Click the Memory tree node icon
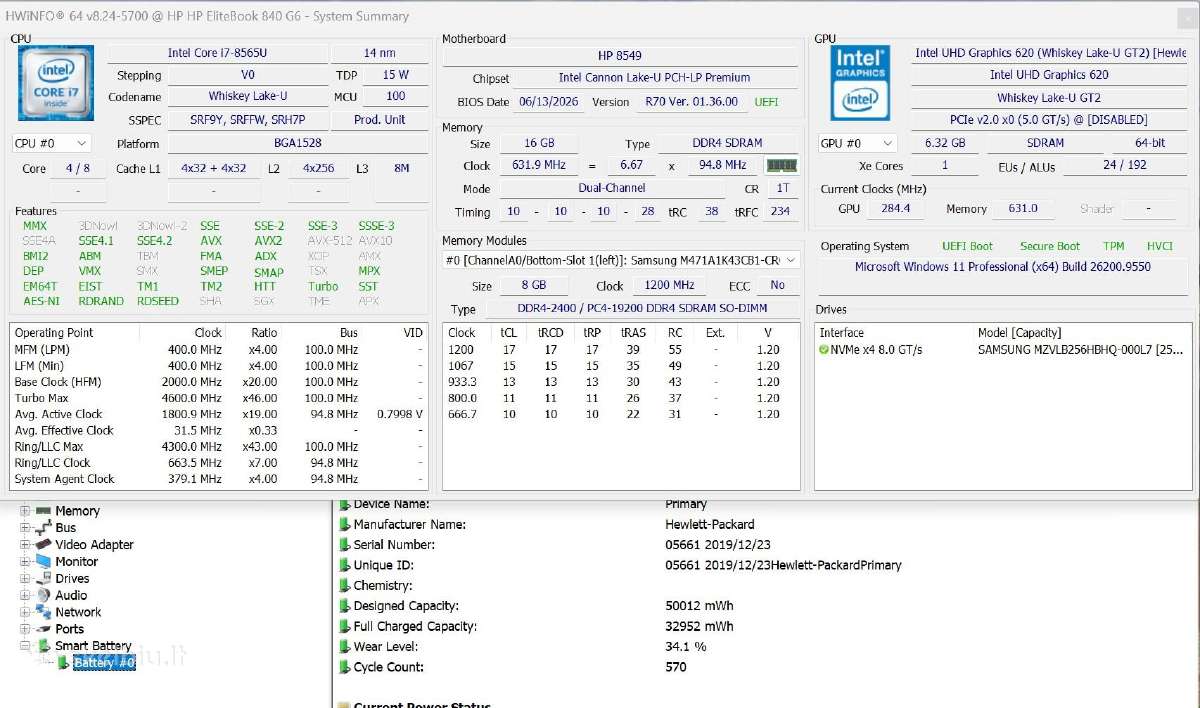The width and height of the screenshot is (1200, 708). click(43, 511)
